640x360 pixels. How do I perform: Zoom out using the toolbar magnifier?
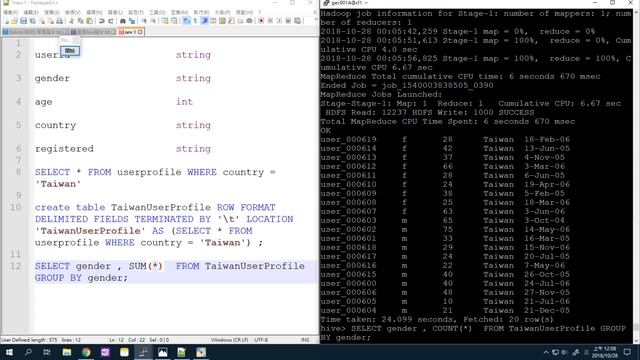coord(153,21)
